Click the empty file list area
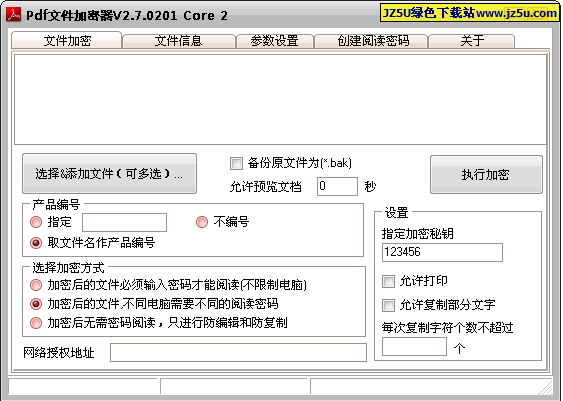563x401 pixels. (280, 99)
